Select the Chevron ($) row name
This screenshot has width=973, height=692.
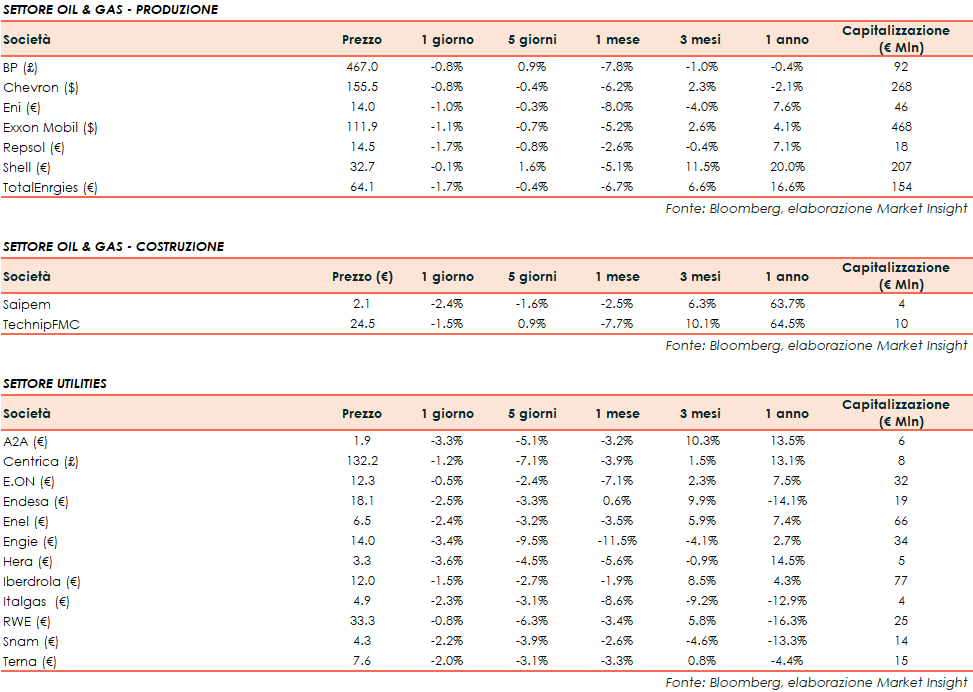click(x=41, y=87)
